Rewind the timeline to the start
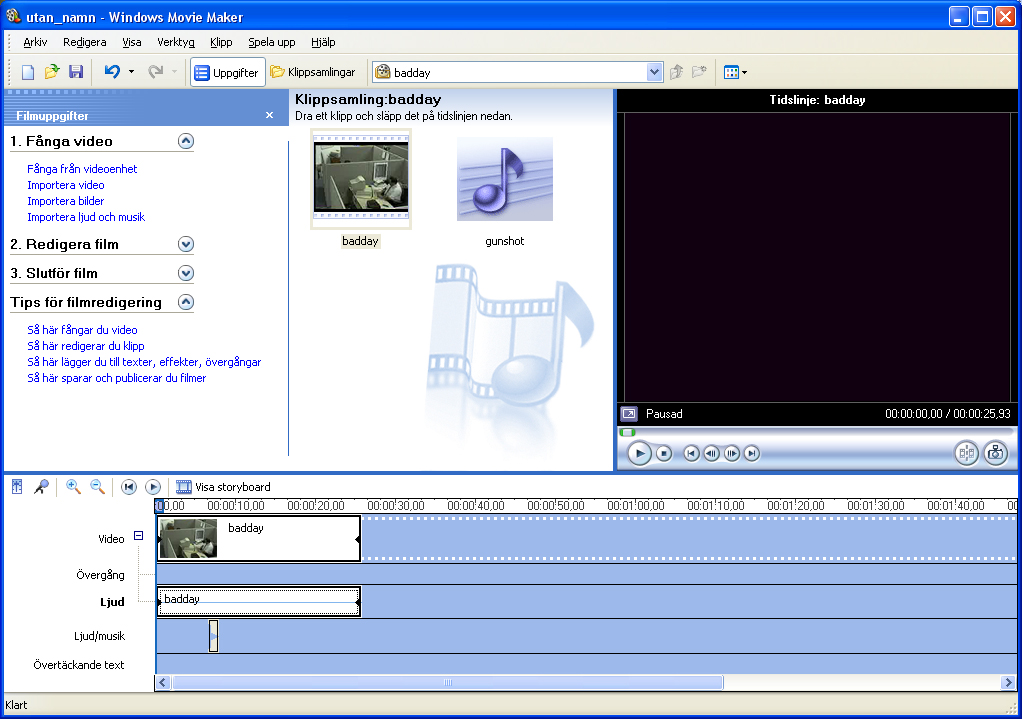This screenshot has width=1022, height=719. point(129,487)
